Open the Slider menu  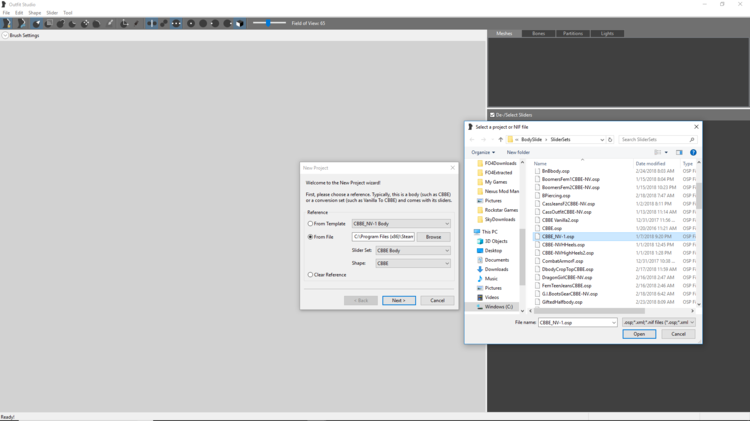pos(52,13)
